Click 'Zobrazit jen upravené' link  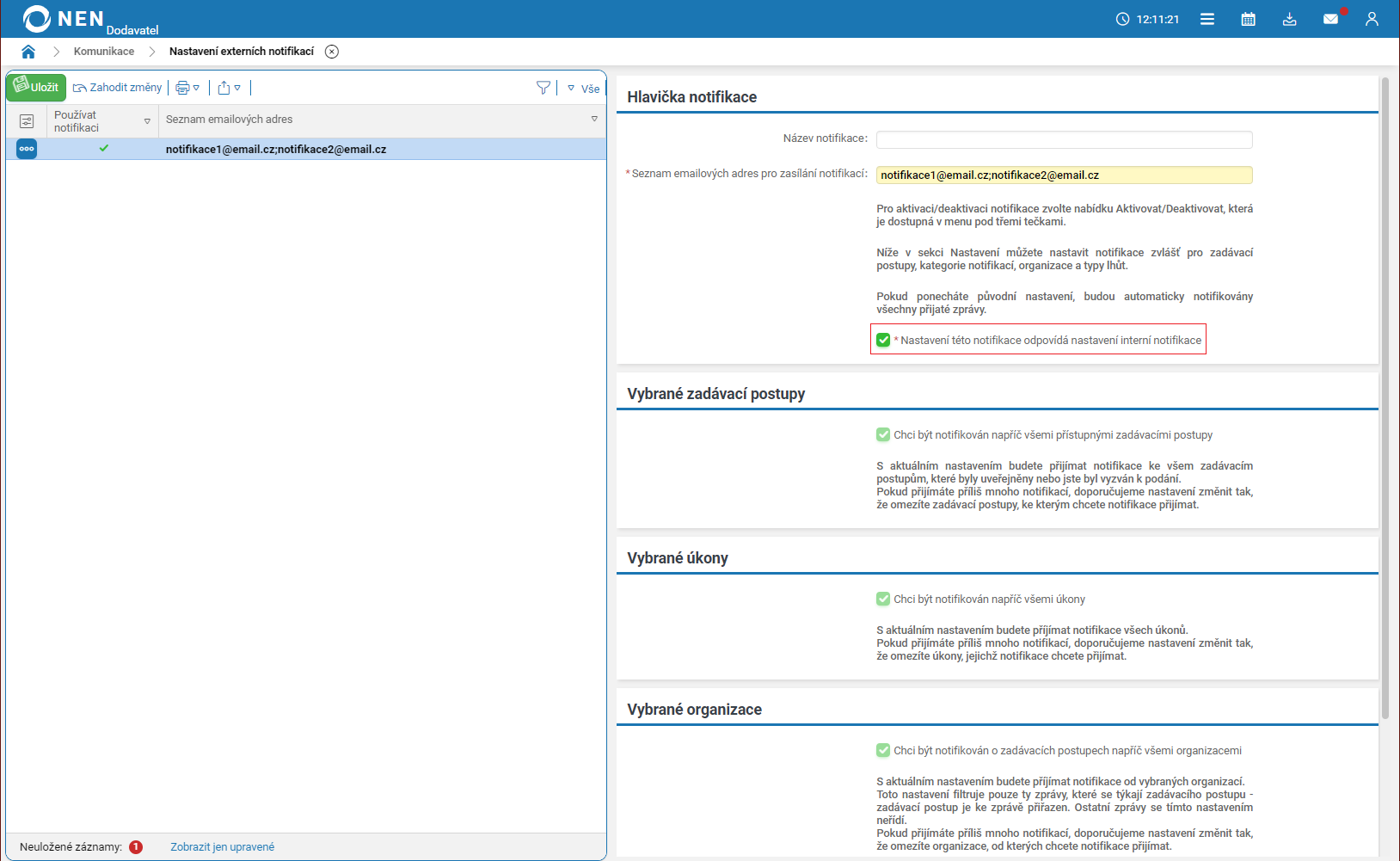click(222, 847)
